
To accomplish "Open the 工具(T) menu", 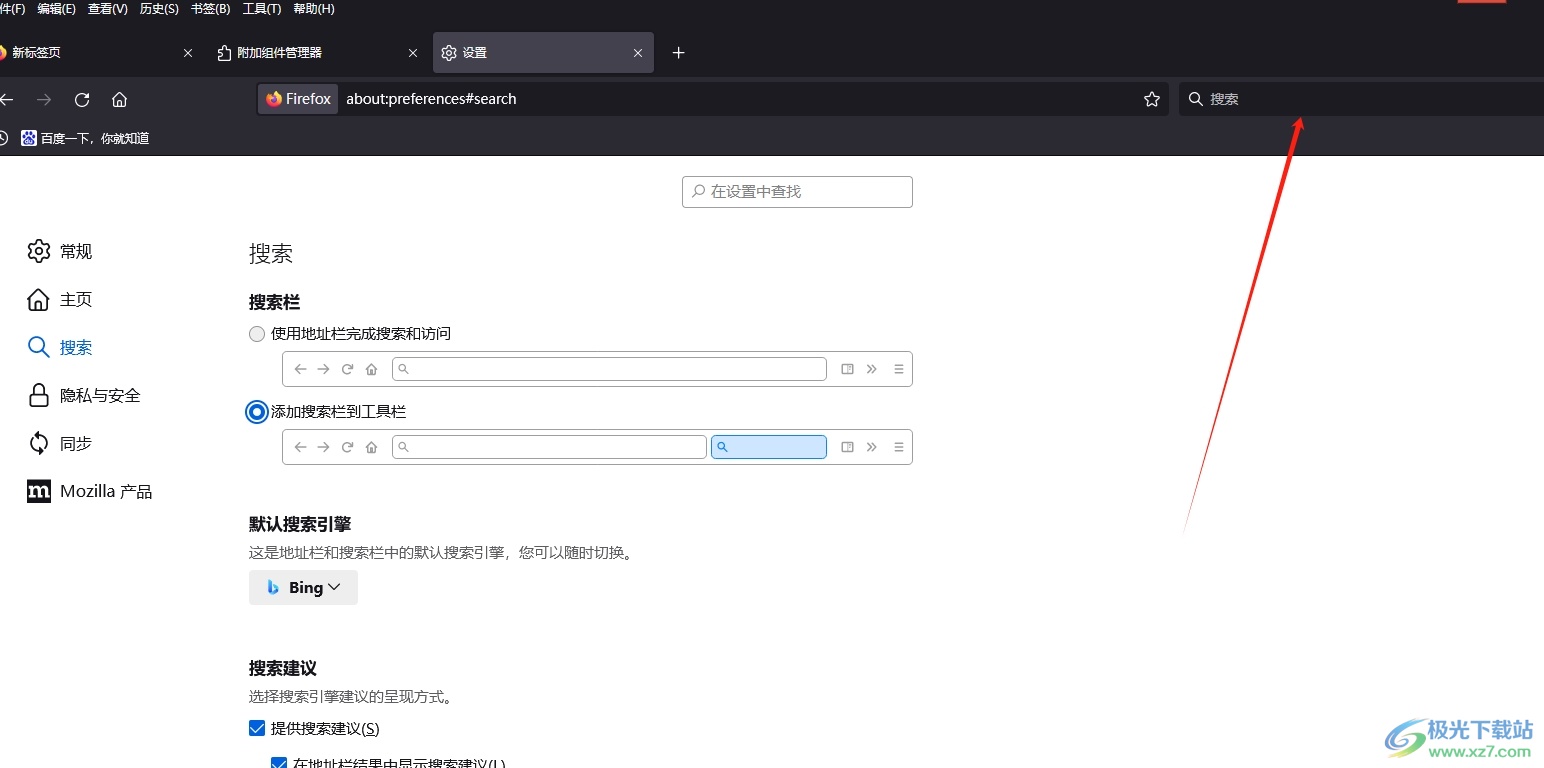I will (262, 9).
